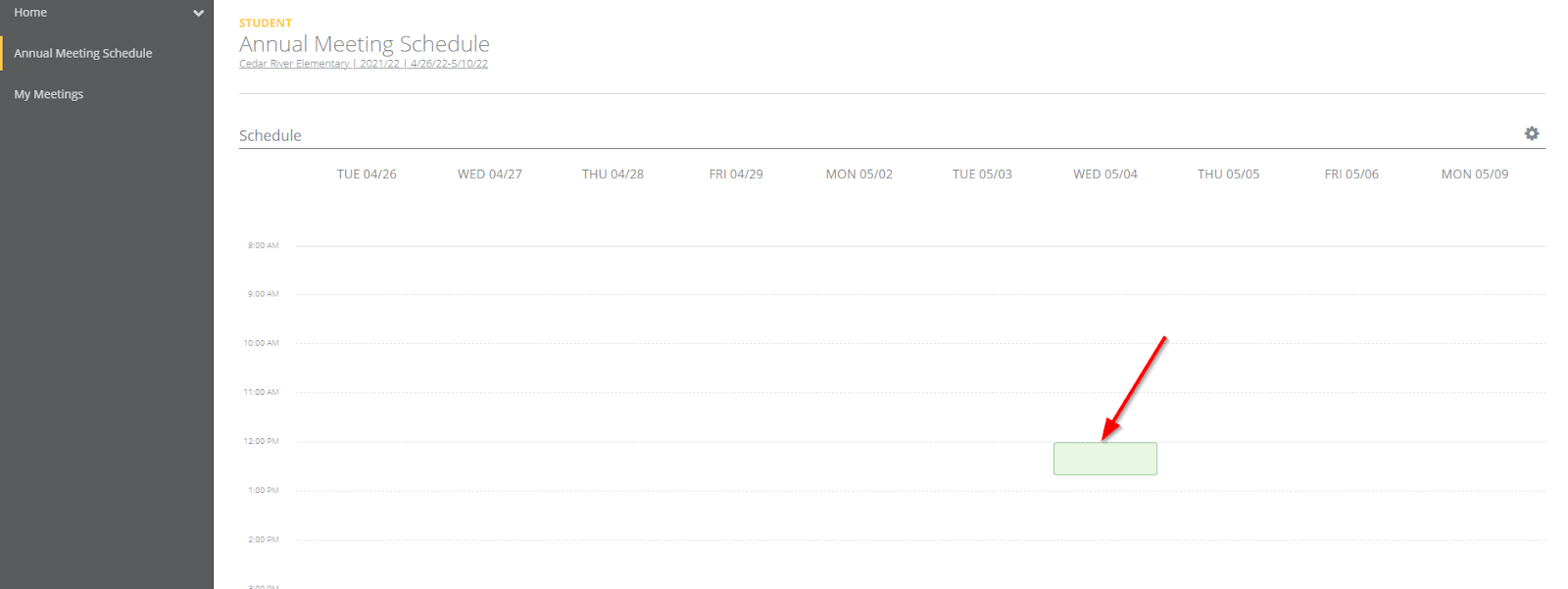
Task: Click the 12:00 PM time label
Action: pos(261,441)
